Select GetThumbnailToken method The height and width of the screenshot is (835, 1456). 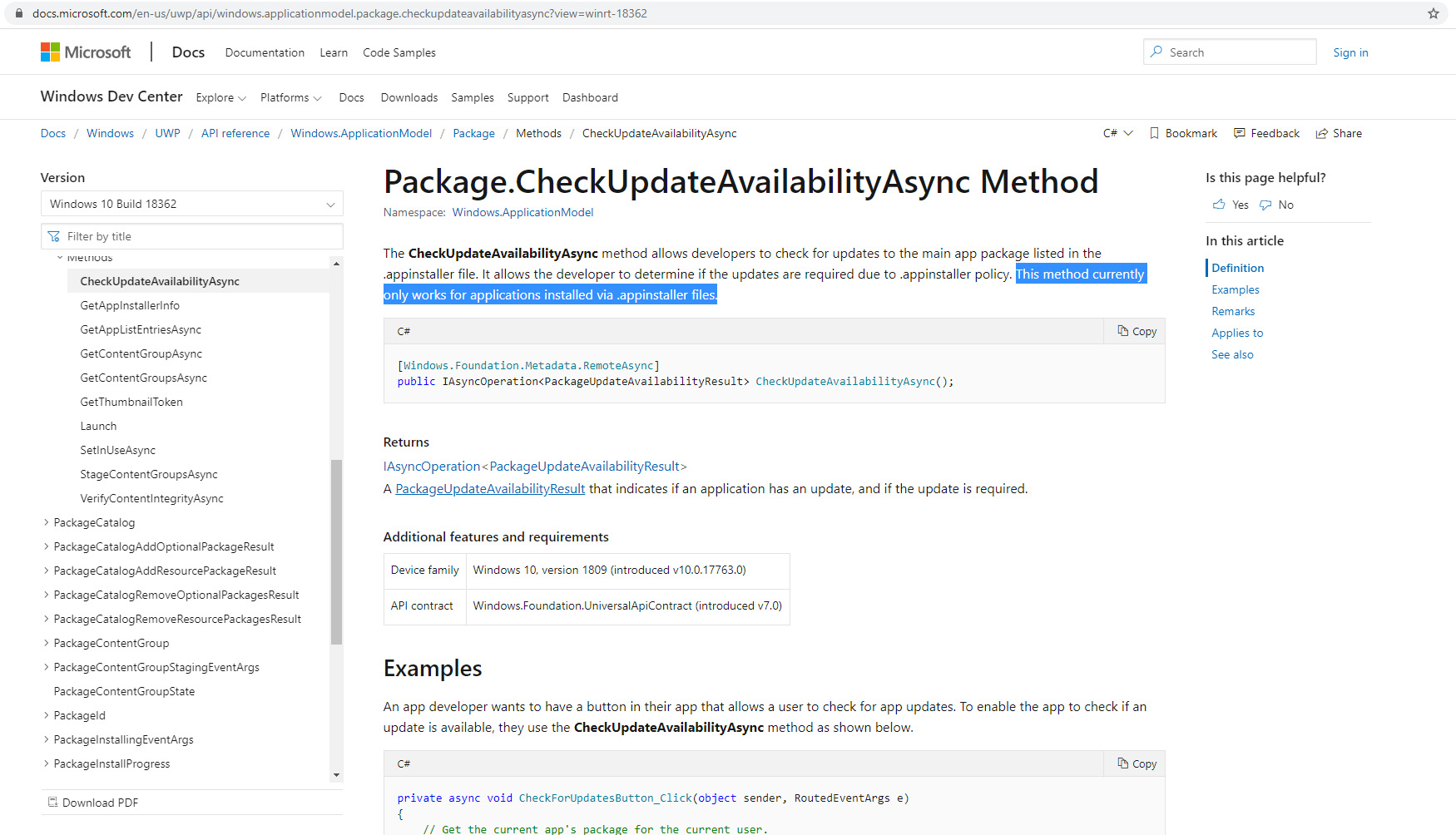[x=131, y=402]
